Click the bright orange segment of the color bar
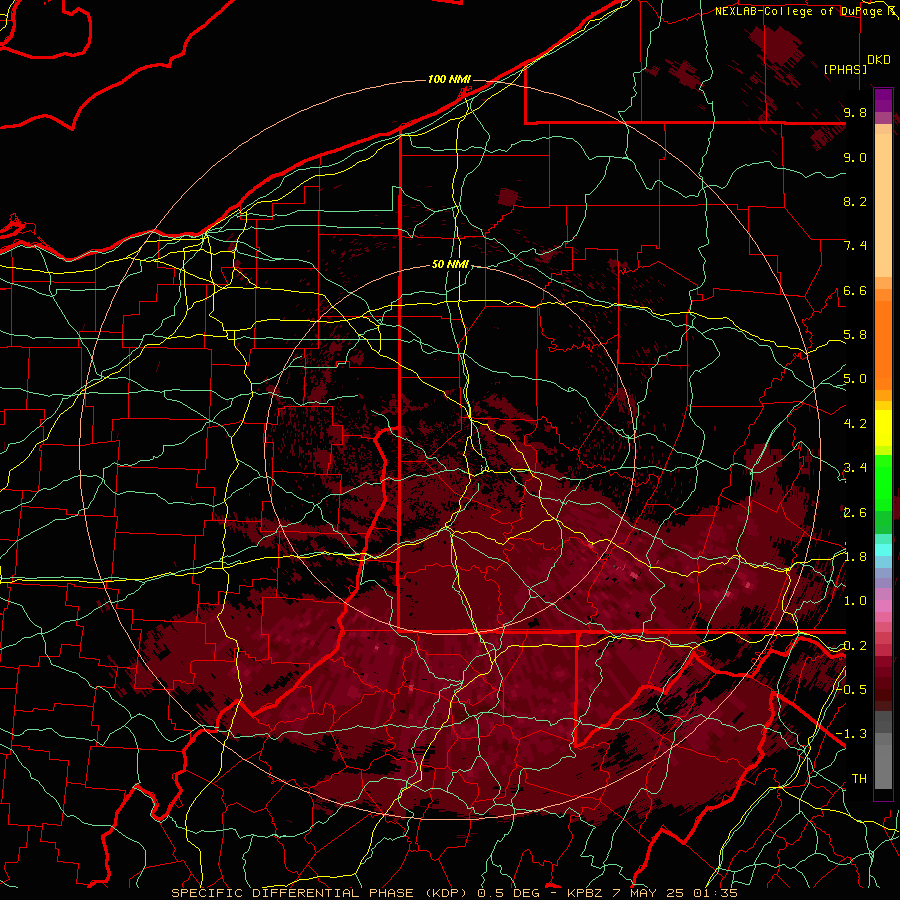The image size is (900, 900). point(883,344)
